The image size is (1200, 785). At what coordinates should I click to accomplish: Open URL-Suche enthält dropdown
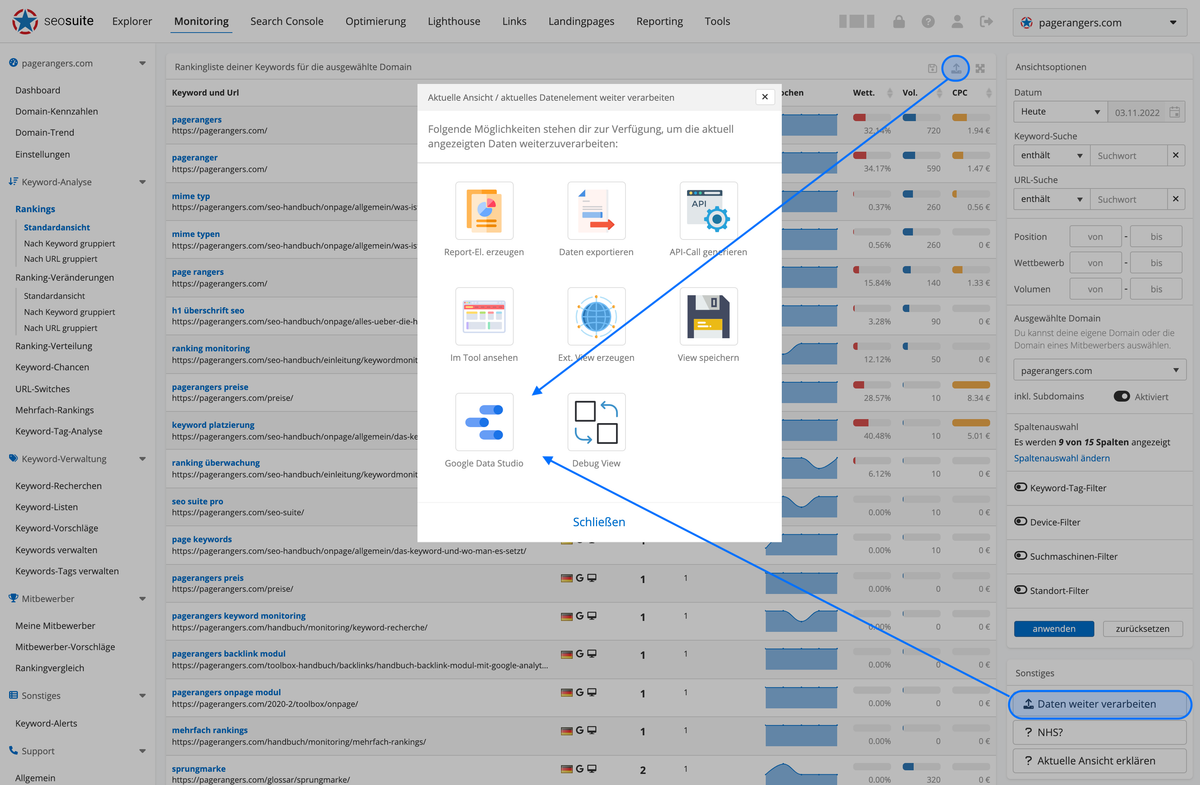[1051, 199]
